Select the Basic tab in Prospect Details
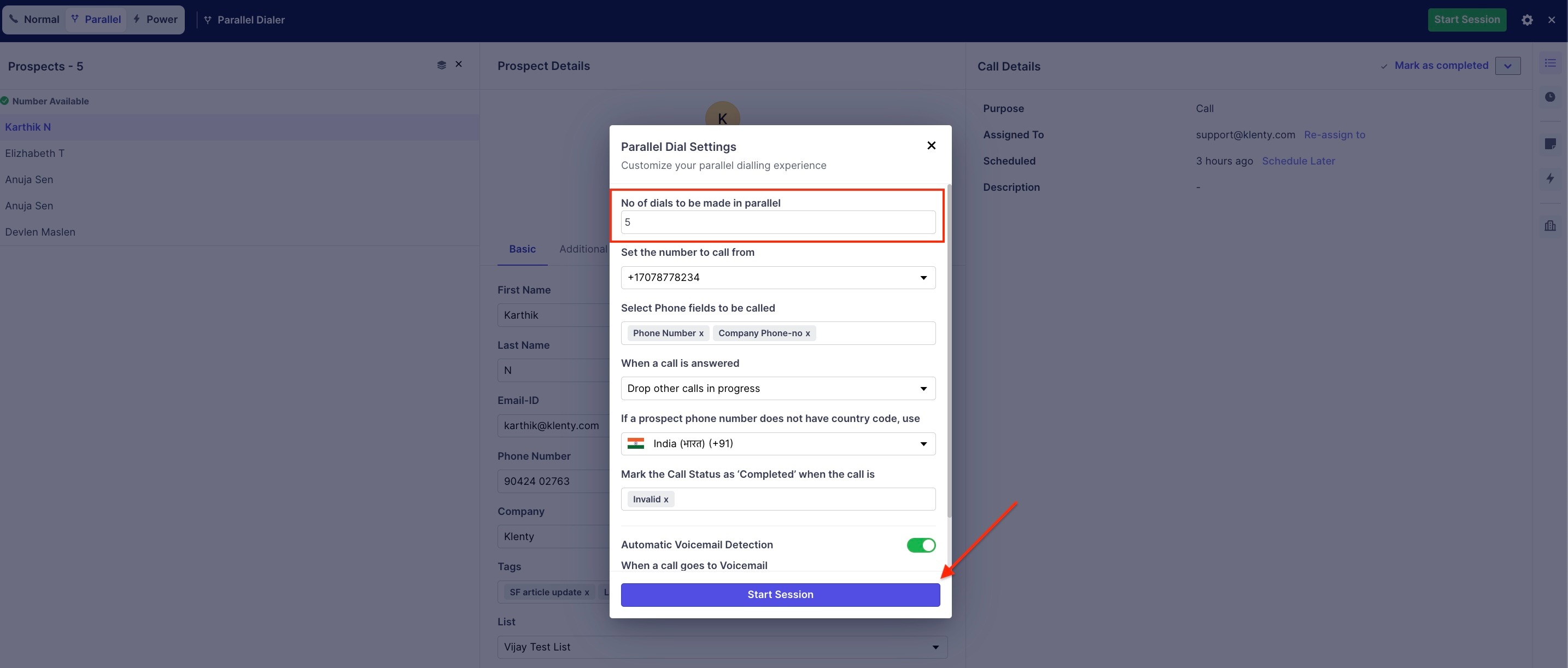This screenshot has width=1568, height=668. coord(522,249)
